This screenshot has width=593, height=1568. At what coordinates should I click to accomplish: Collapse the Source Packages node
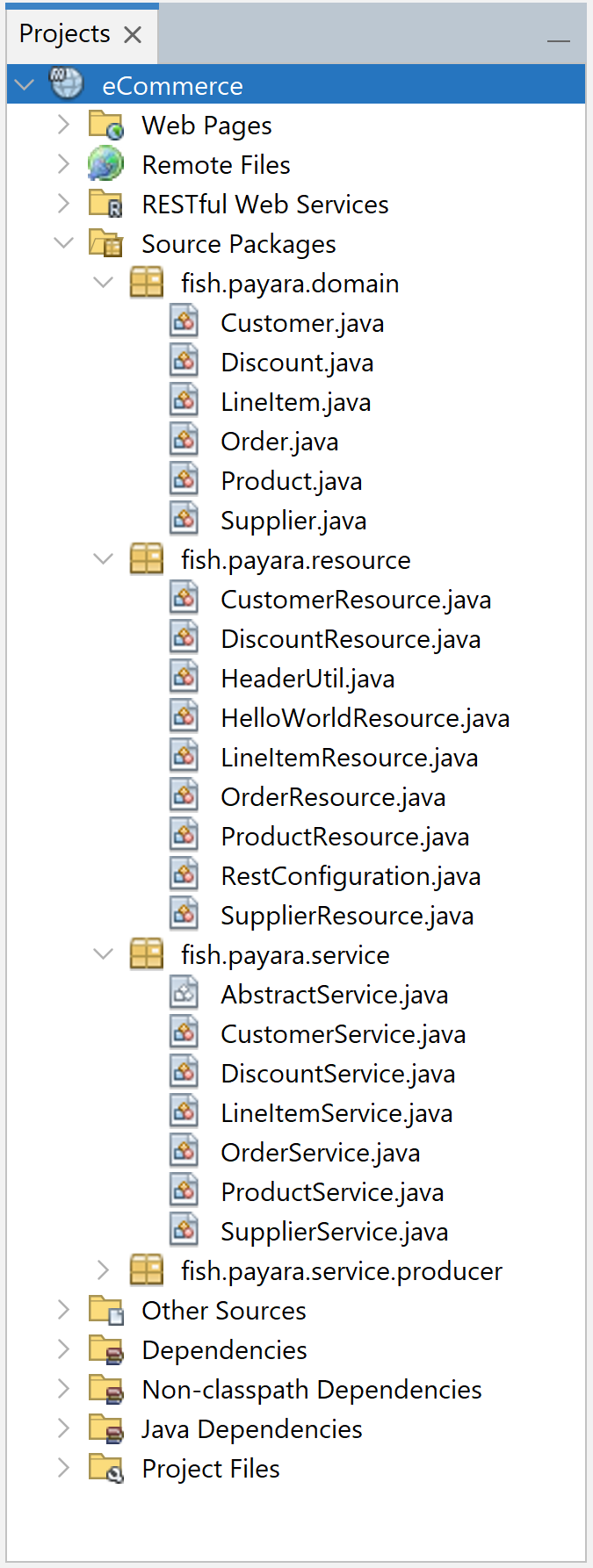click(x=63, y=243)
